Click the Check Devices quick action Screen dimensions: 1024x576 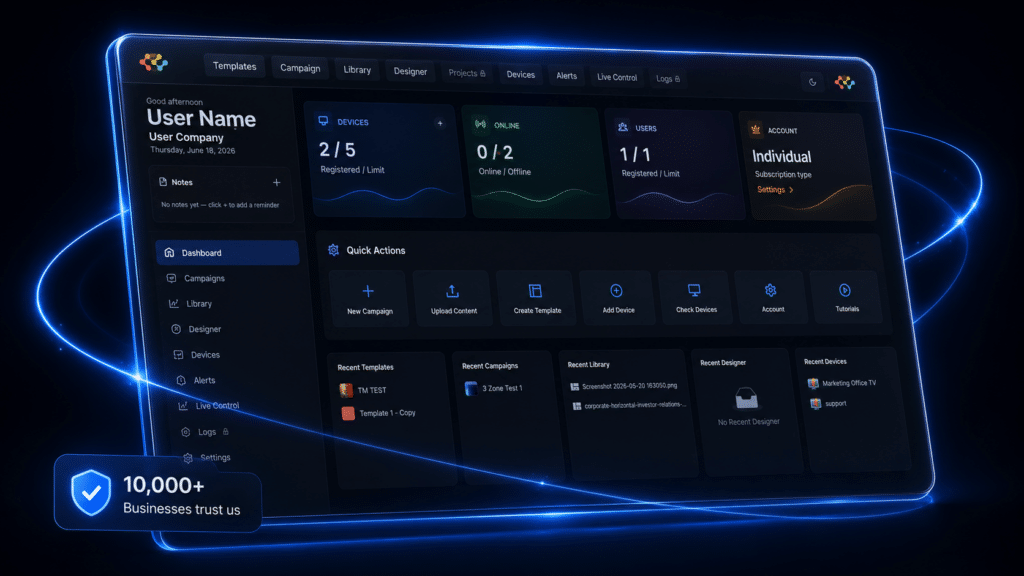[x=696, y=297]
